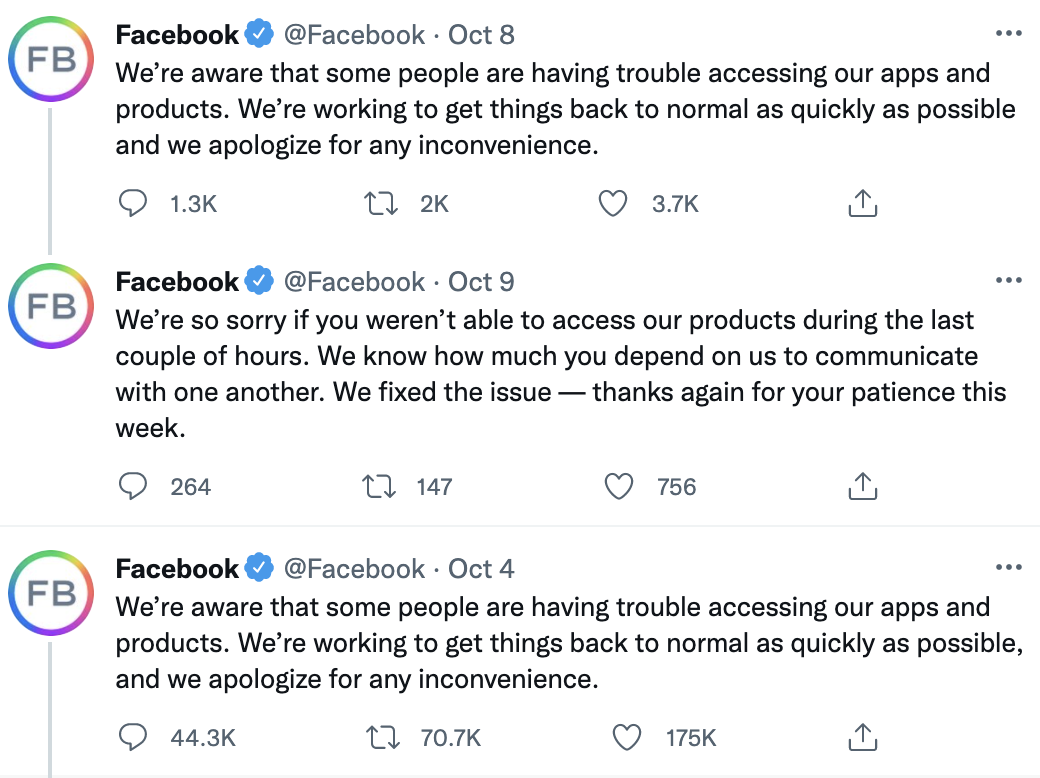Image resolution: width=1040 pixels, height=778 pixels.
Task: Click the verified badge on the Oct 8 tweet
Action: 259,33
